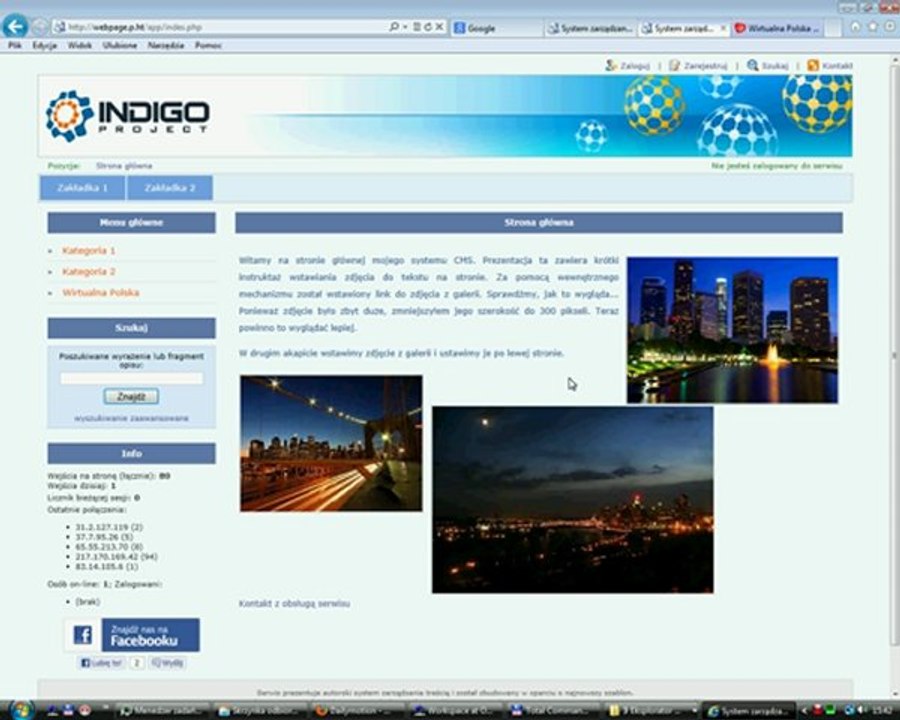900x720 pixels.
Task: Click the Facebook logo icon in sidebar
Action: click(83, 635)
